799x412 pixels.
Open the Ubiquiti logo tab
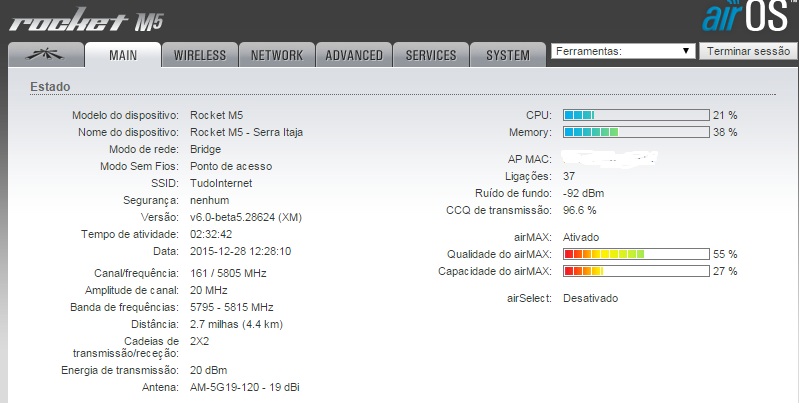[x=46, y=54]
